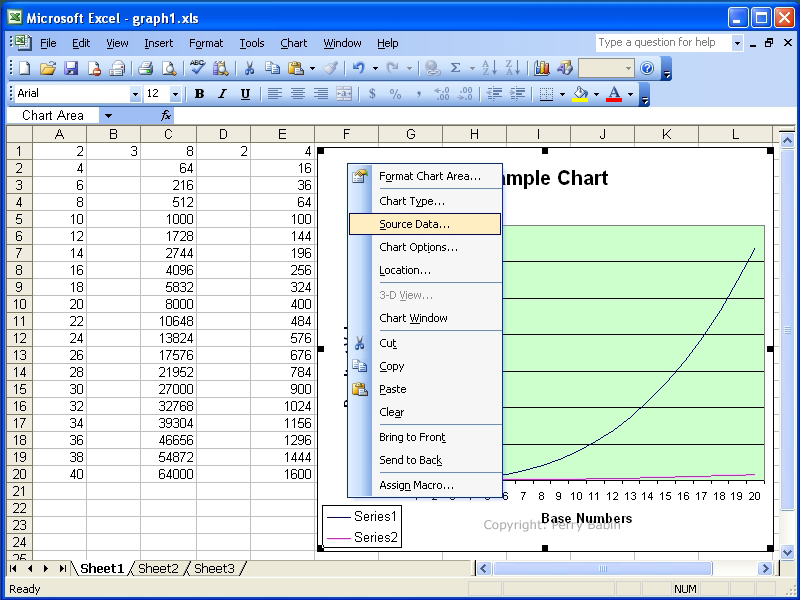This screenshot has height=600, width=800.
Task: Click the Series1 legend entry
Action: tap(361, 517)
